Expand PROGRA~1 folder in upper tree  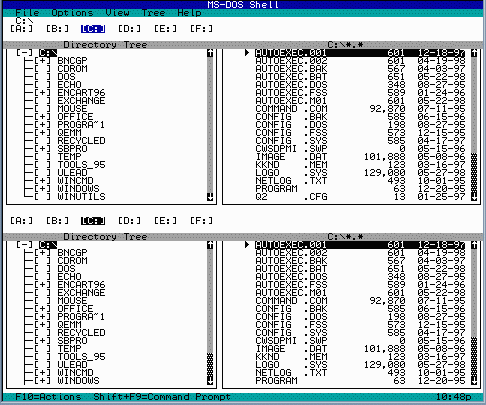[43, 125]
